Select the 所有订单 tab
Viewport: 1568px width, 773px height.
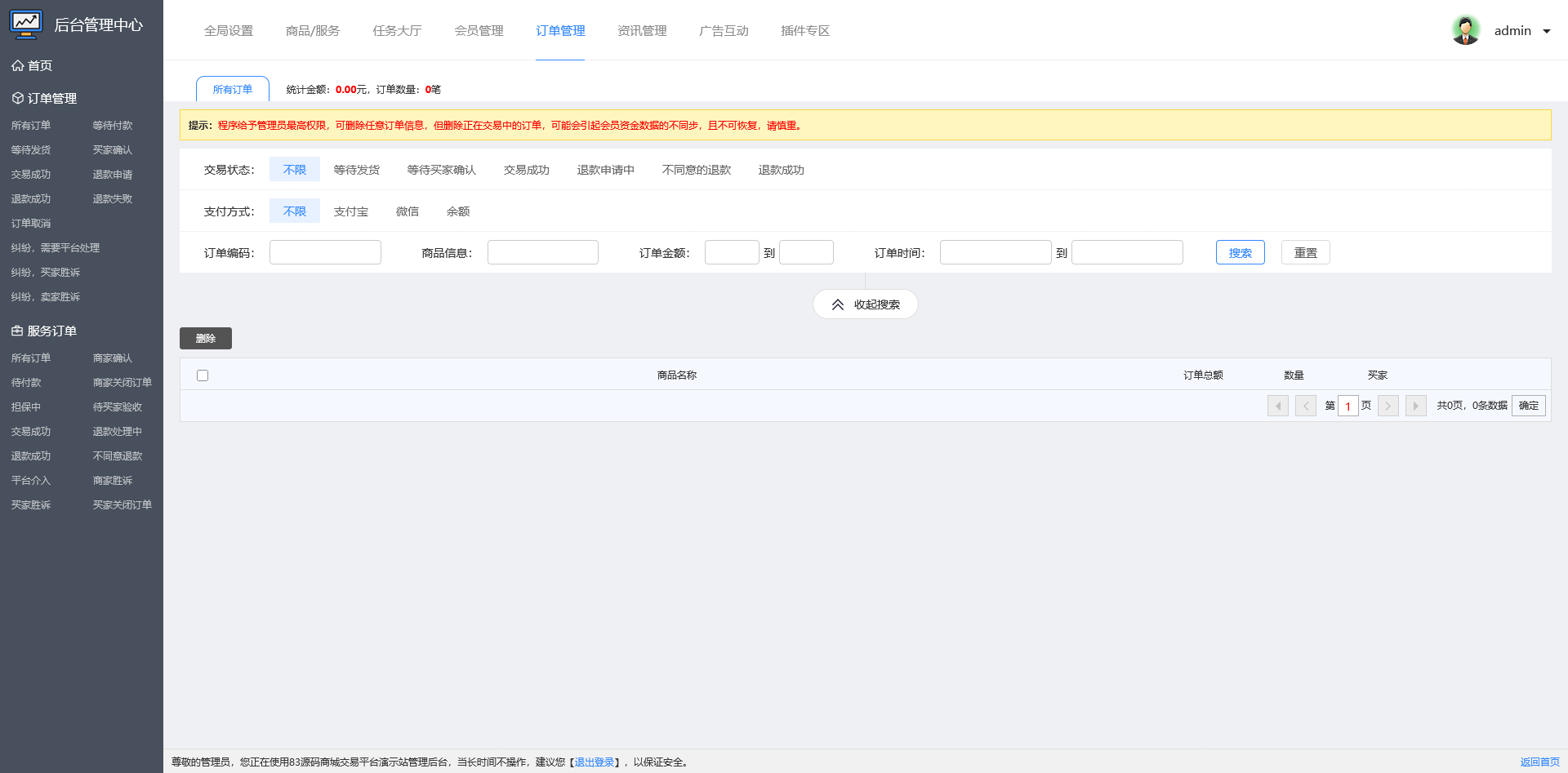pos(233,89)
